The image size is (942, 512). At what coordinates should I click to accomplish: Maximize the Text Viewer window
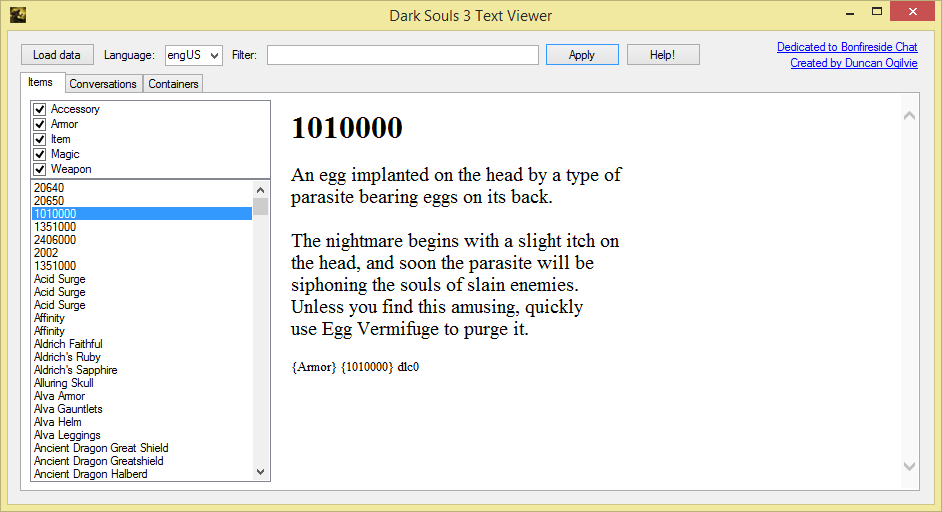[x=877, y=12]
